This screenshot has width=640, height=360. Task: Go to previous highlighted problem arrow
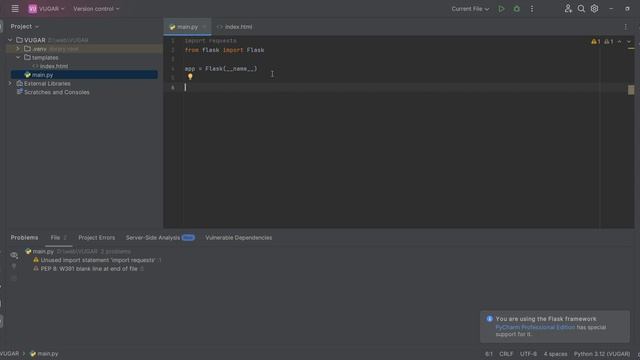[x=620, y=42]
